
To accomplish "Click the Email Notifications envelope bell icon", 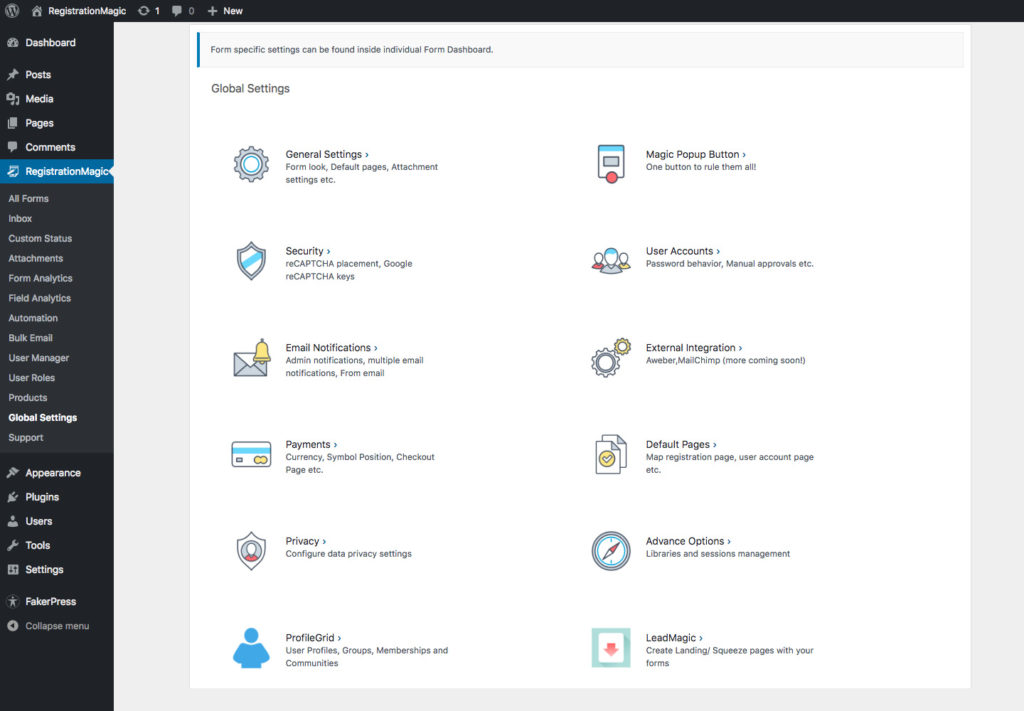I will (251, 358).
